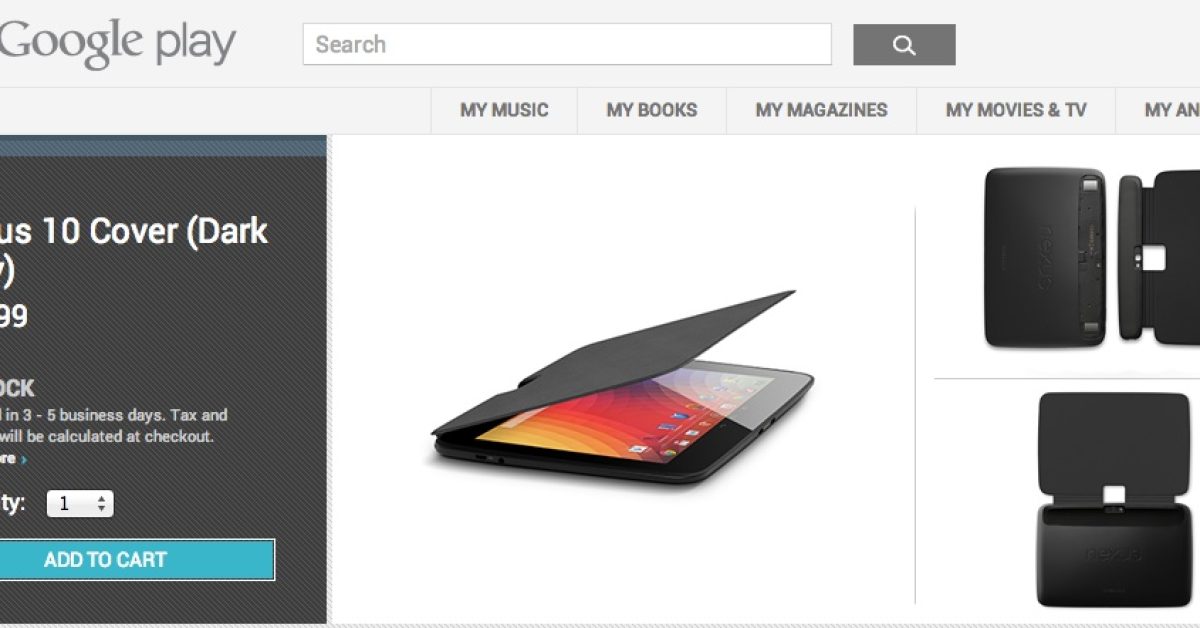Go to the MY MAGAZINES tab
The image size is (1200, 628).
point(822,110)
